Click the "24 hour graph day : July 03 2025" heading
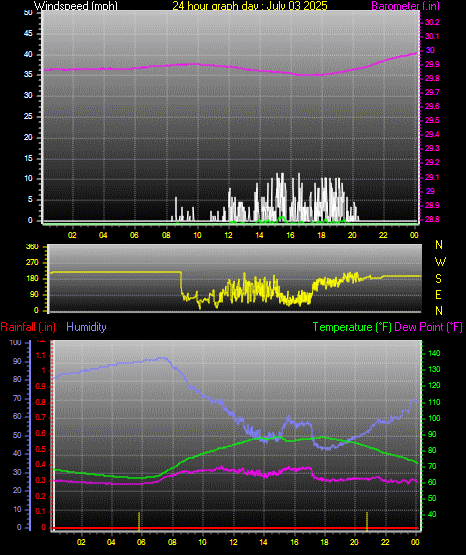The image size is (466, 555). pyautogui.click(x=250, y=6)
